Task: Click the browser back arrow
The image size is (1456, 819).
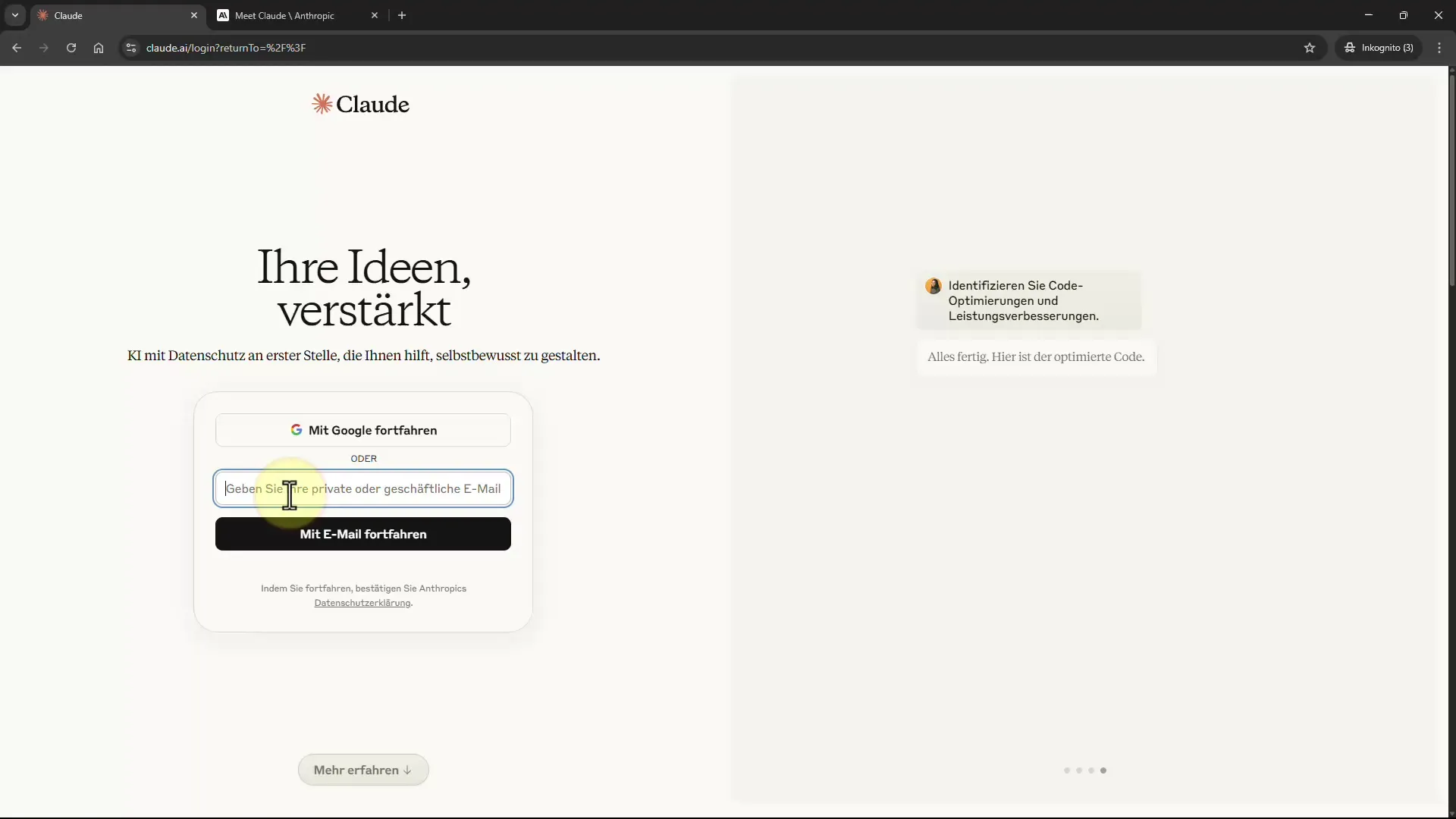Action: pos(17,48)
